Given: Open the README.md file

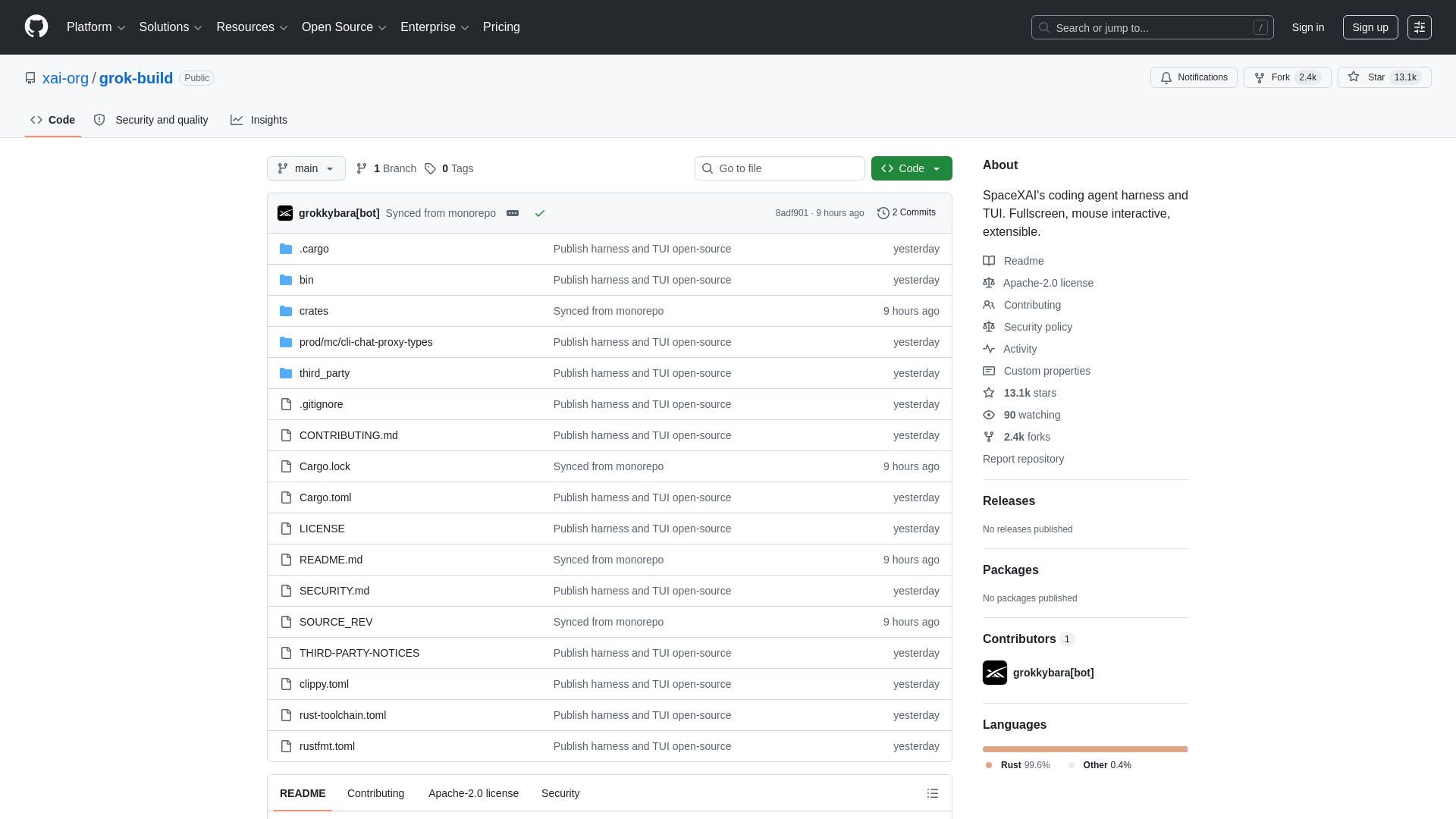Looking at the screenshot, I should [331, 560].
